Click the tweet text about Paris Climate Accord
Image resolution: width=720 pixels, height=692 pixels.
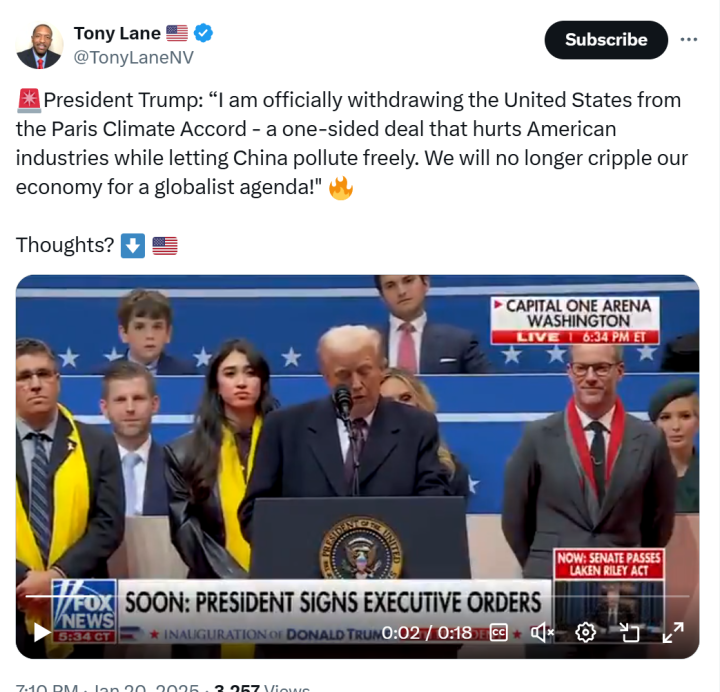click(352, 144)
